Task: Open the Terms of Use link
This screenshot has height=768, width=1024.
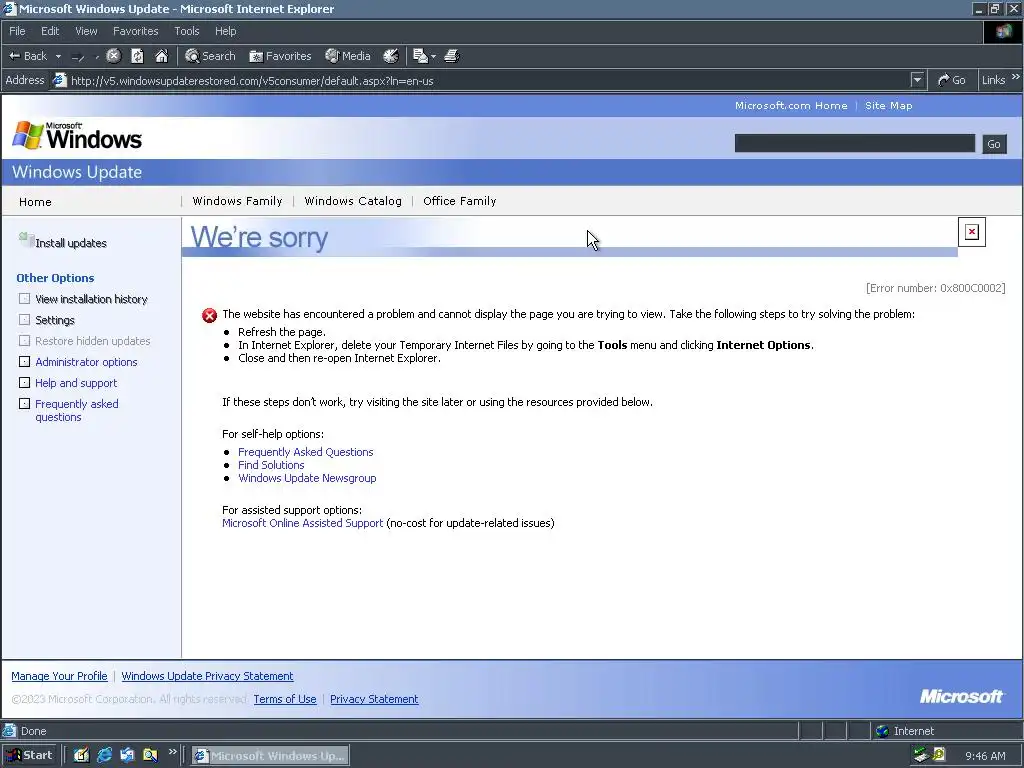Action: click(285, 699)
